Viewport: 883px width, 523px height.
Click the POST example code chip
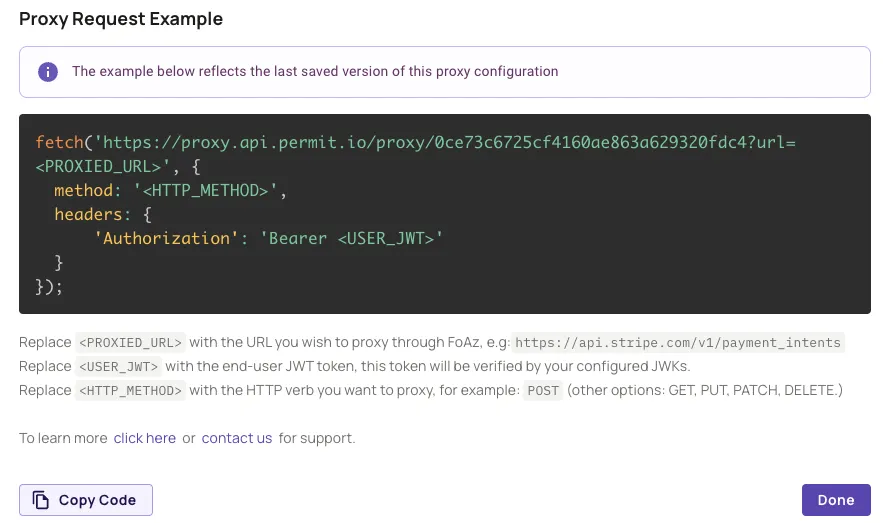point(543,390)
